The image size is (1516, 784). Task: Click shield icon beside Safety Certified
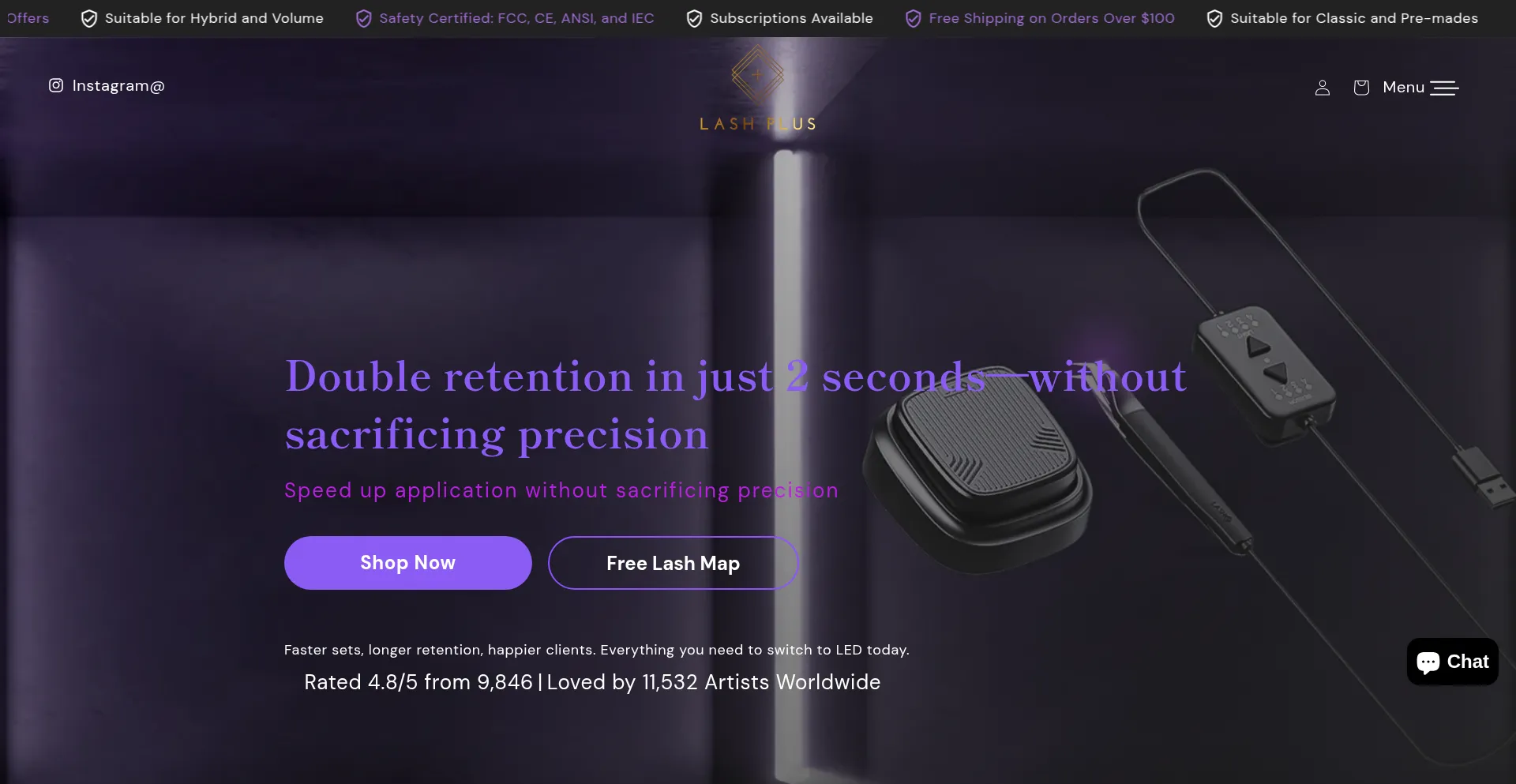click(363, 18)
